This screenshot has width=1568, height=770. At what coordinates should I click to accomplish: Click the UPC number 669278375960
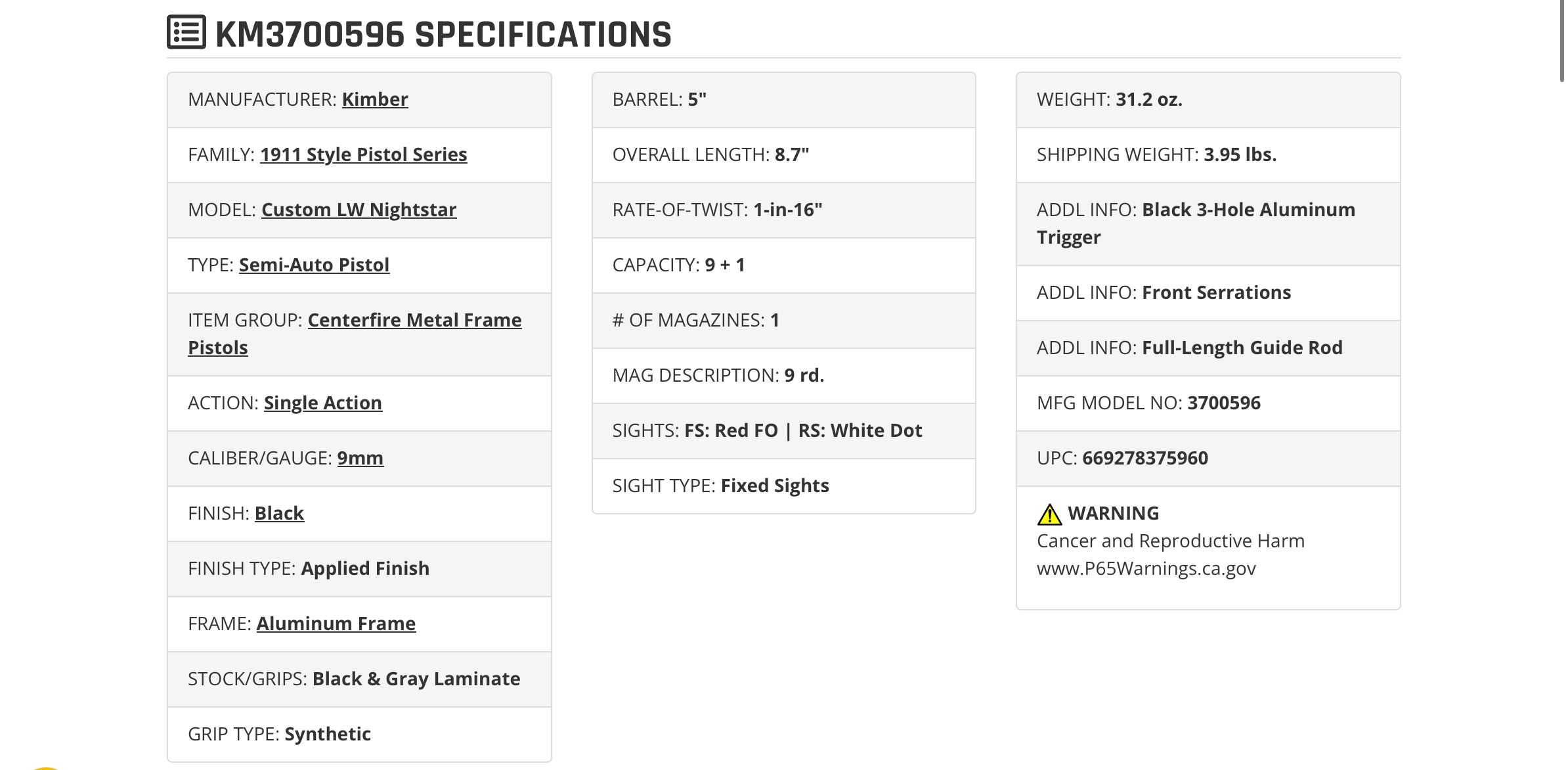(1145, 458)
